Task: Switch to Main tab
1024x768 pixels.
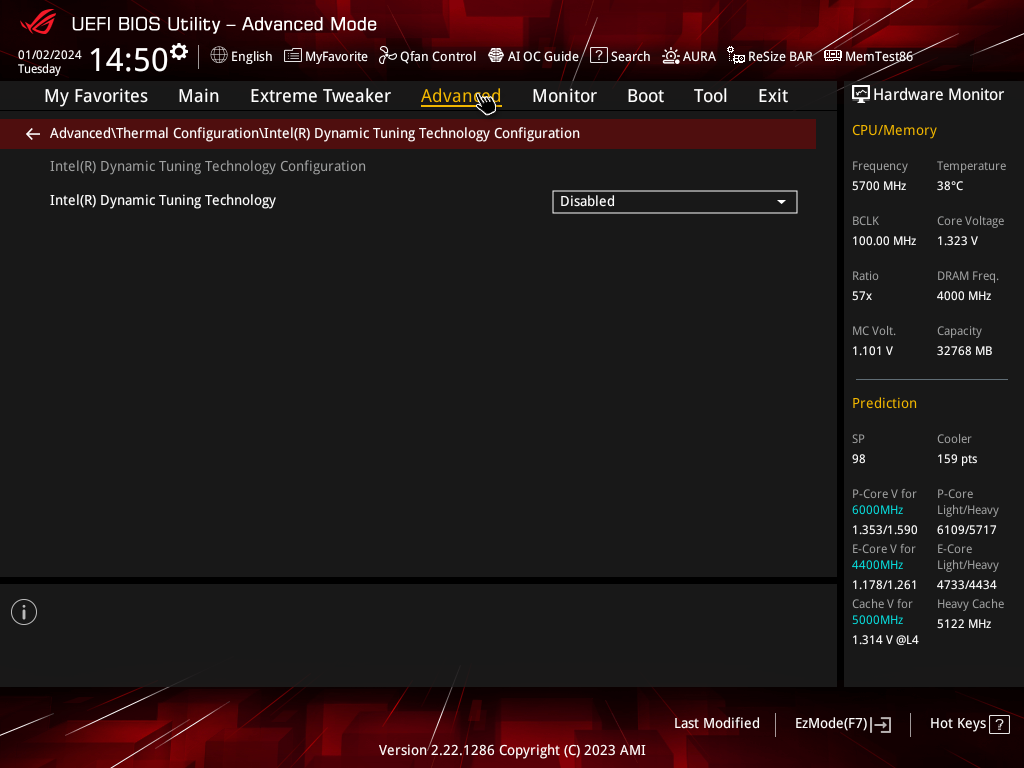Action: tap(199, 96)
